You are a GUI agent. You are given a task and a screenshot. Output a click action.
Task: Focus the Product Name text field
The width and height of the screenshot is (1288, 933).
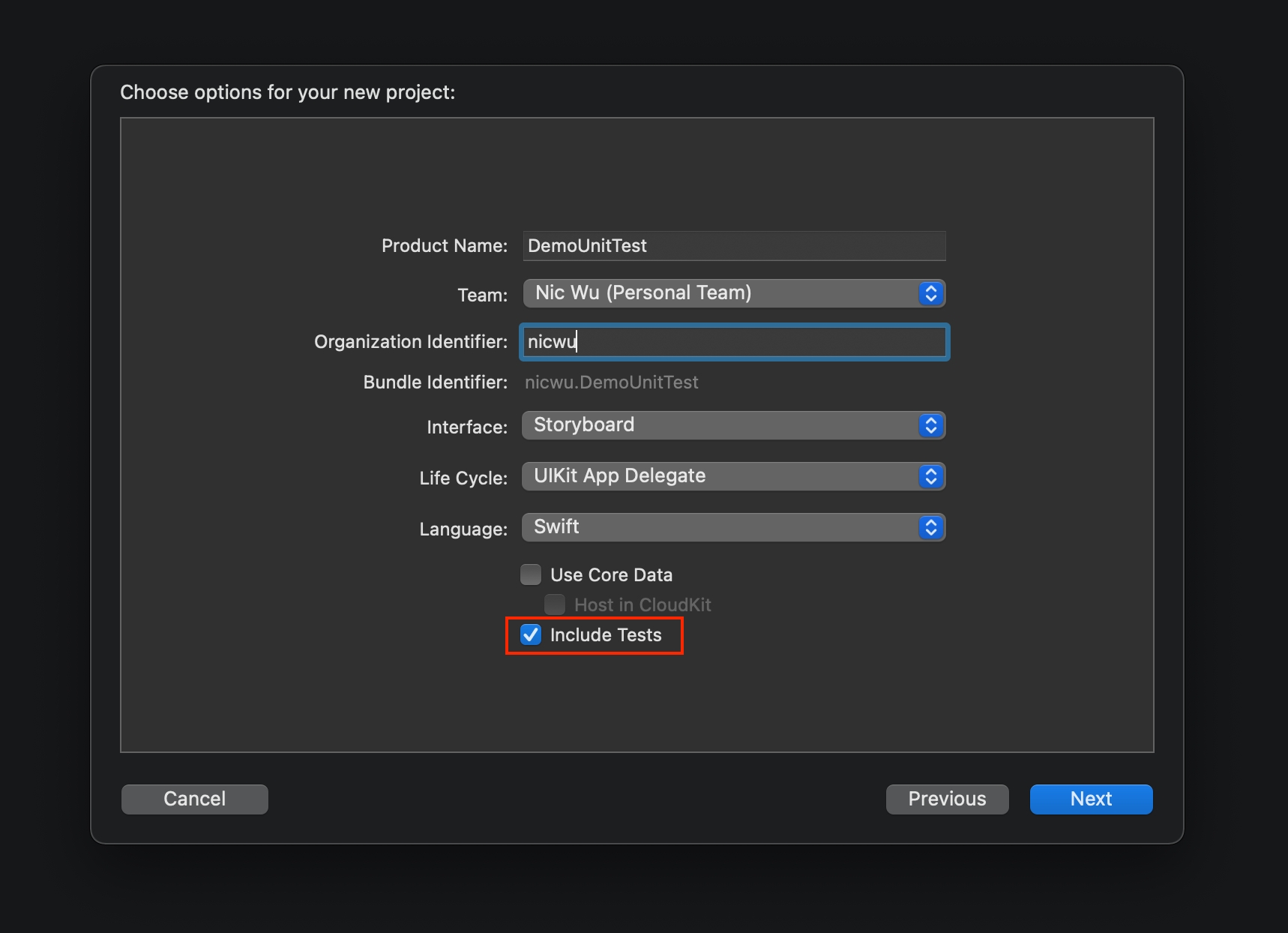(x=733, y=246)
